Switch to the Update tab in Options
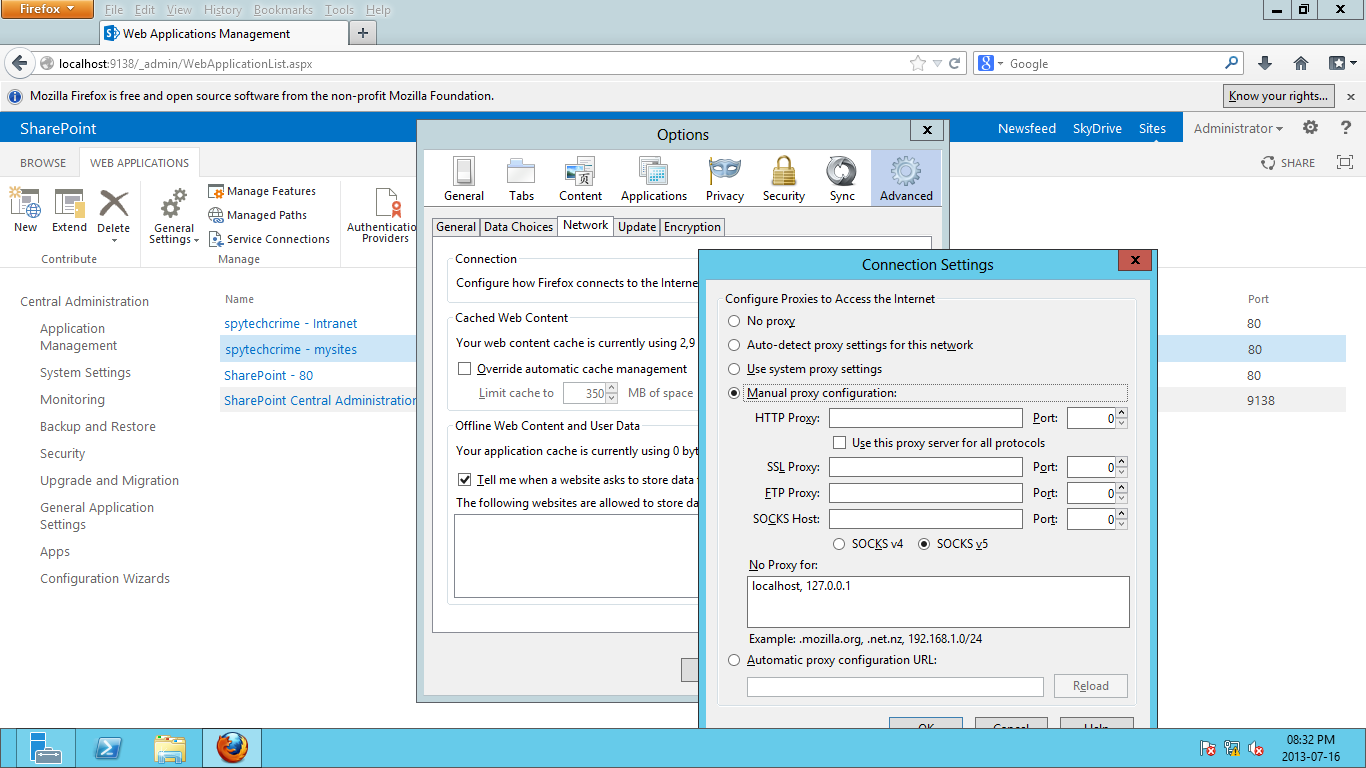Viewport: 1366px width, 768px height. [x=637, y=227]
